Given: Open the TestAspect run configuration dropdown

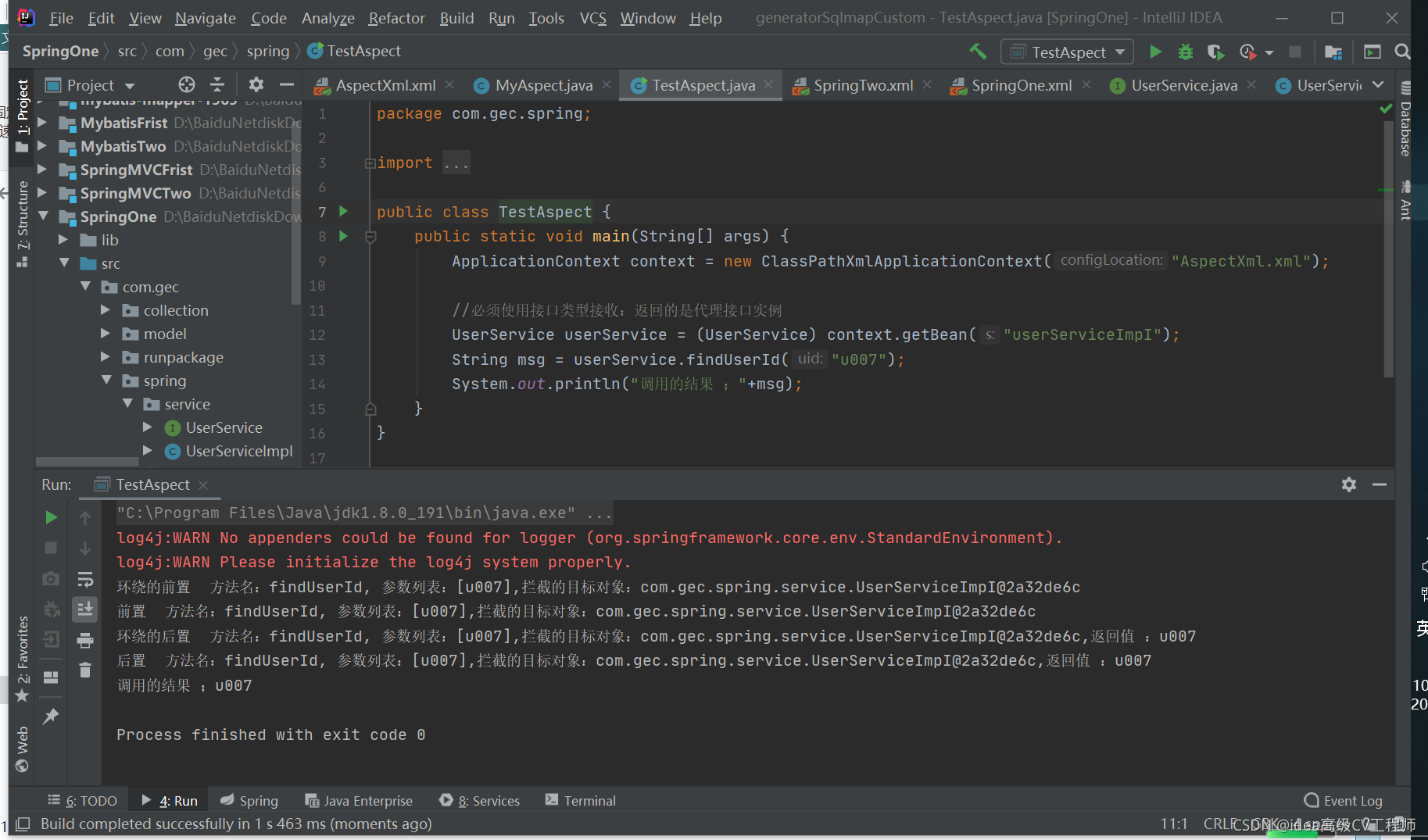Looking at the screenshot, I should pyautogui.click(x=1068, y=52).
